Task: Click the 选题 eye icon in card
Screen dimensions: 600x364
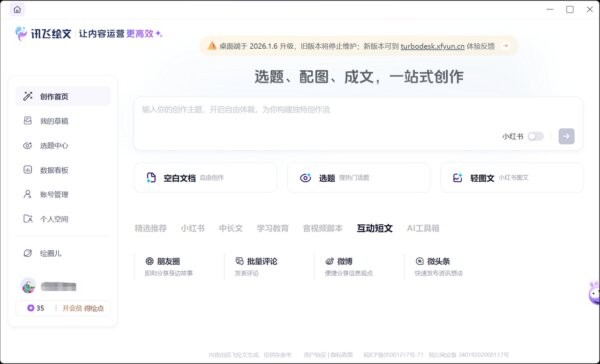Action: point(305,178)
